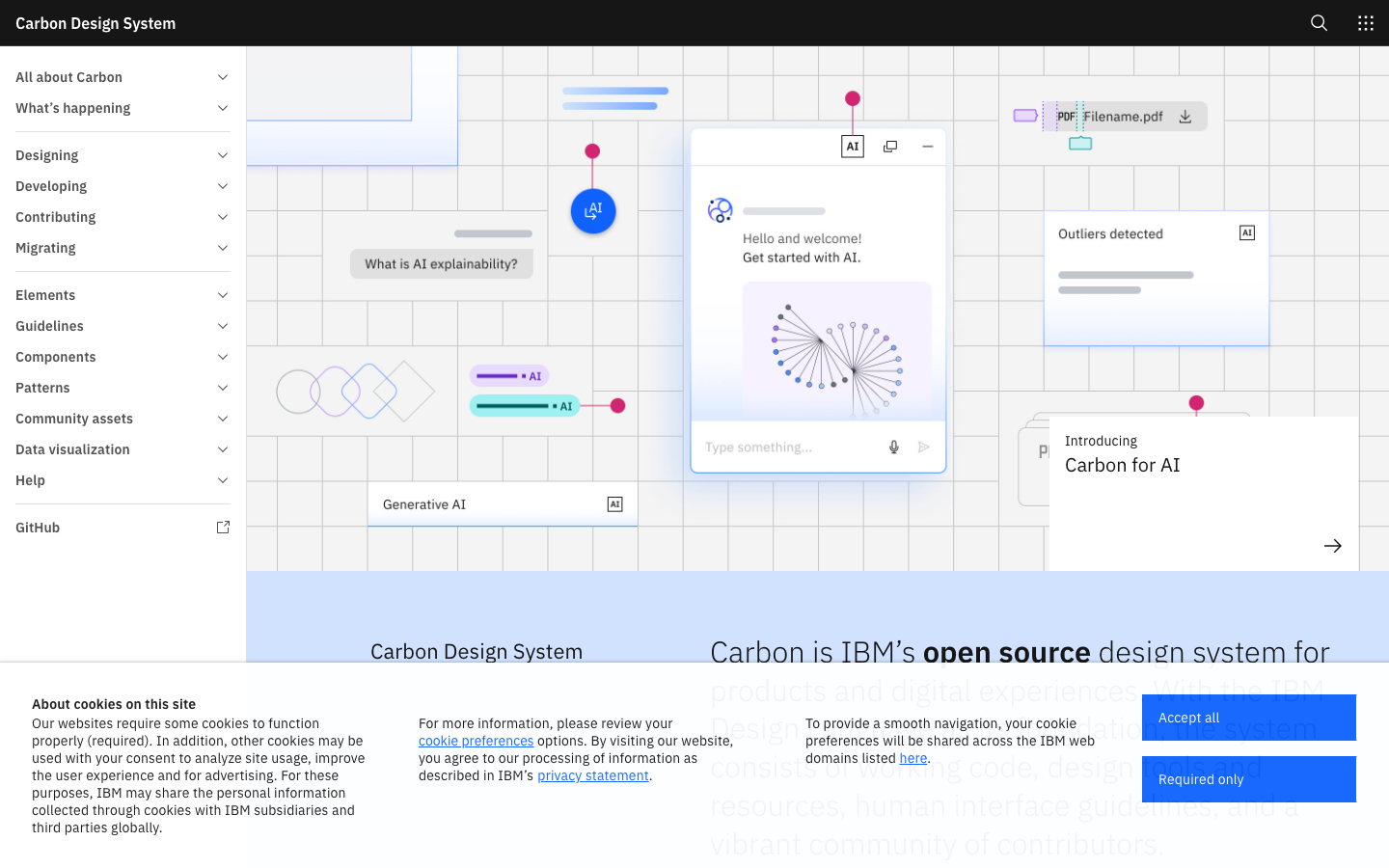Open the Patterns nav item

coord(123,388)
